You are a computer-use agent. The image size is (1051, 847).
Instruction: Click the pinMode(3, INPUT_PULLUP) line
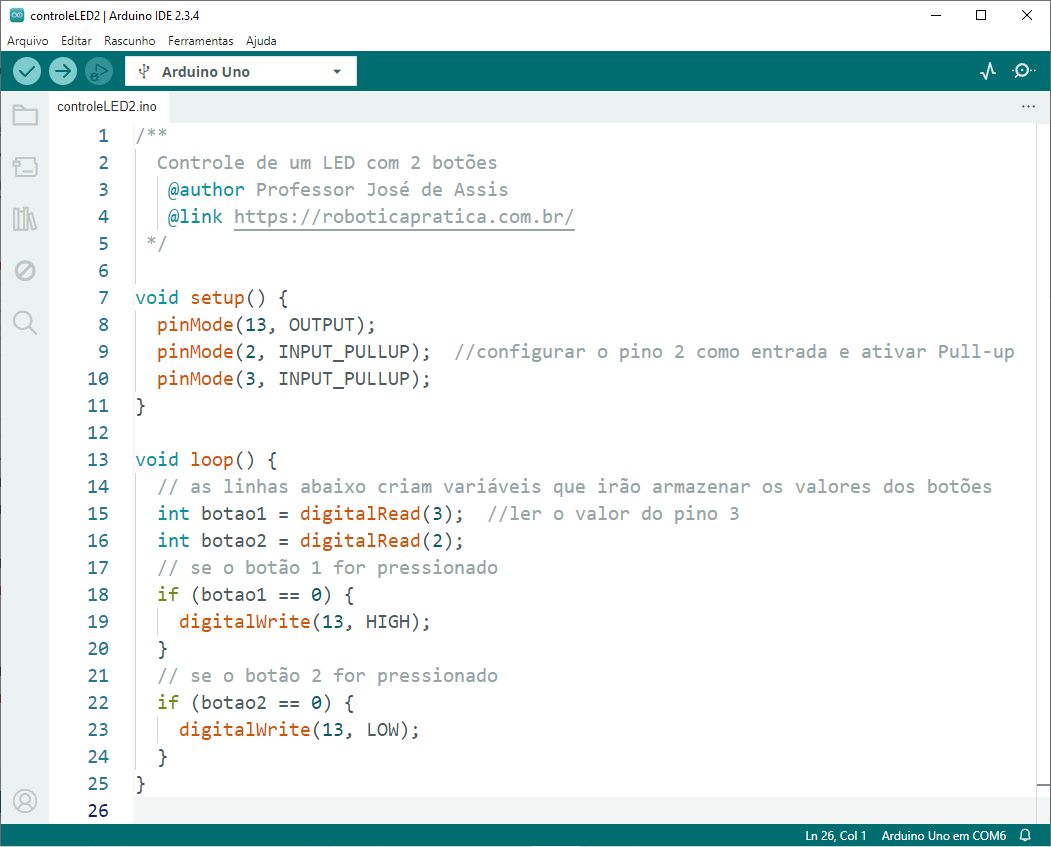(294, 379)
